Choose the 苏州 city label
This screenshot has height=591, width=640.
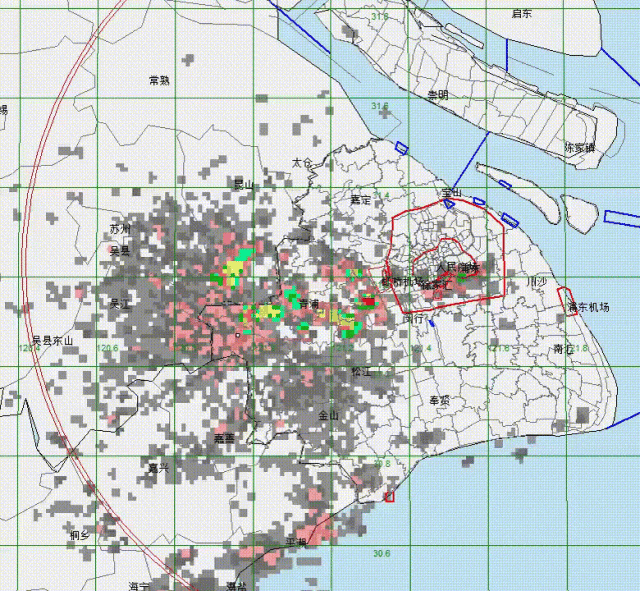click(x=121, y=229)
